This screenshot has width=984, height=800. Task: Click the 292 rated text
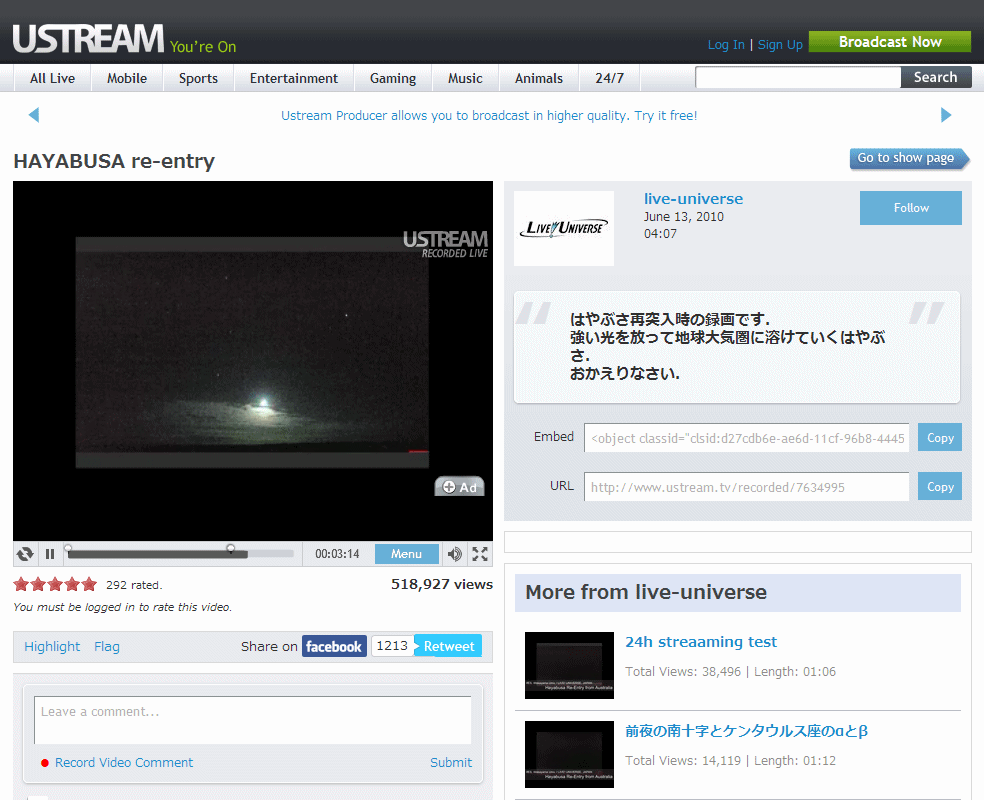(x=134, y=585)
